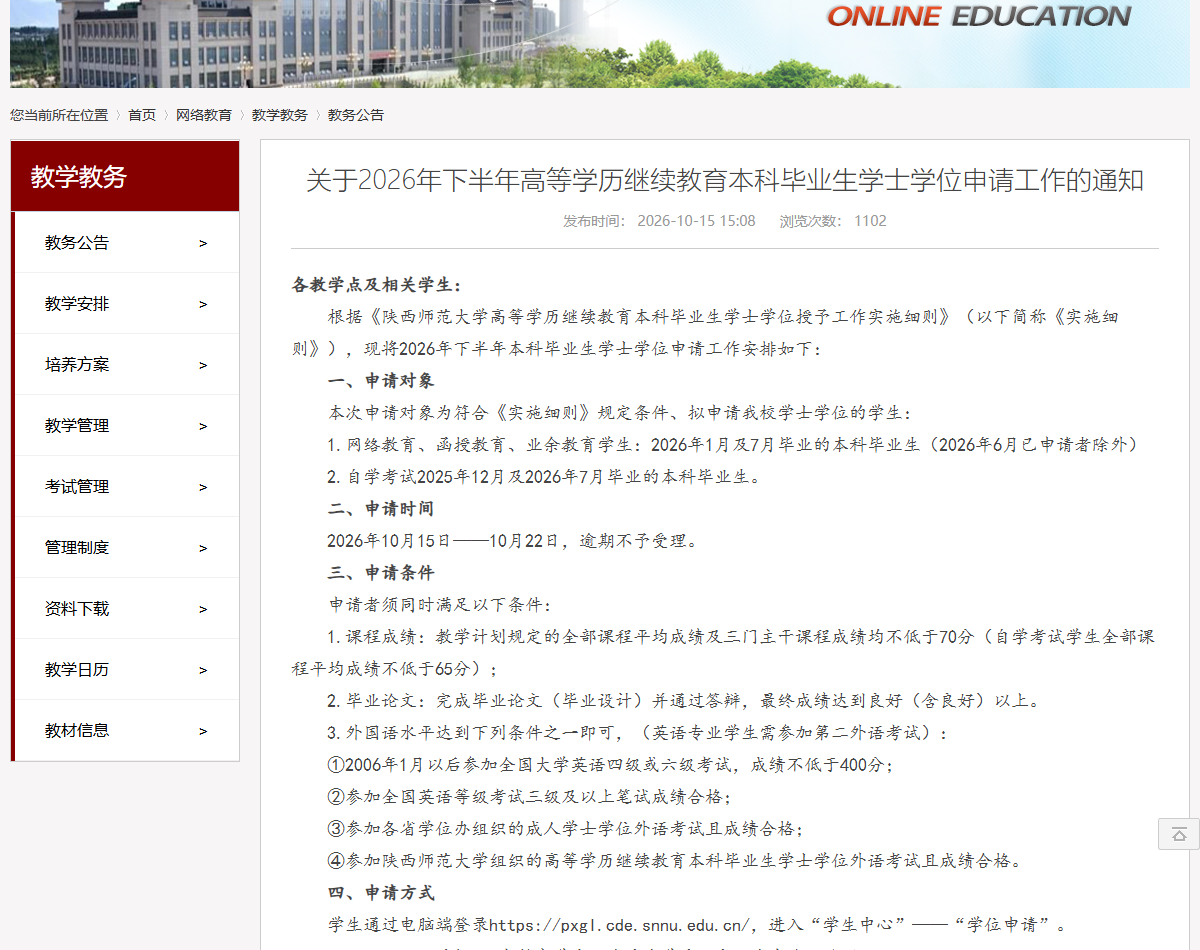This screenshot has width=1200, height=950.
Task: Click the heading 一、申请对象
Action: pyautogui.click(x=381, y=381)
